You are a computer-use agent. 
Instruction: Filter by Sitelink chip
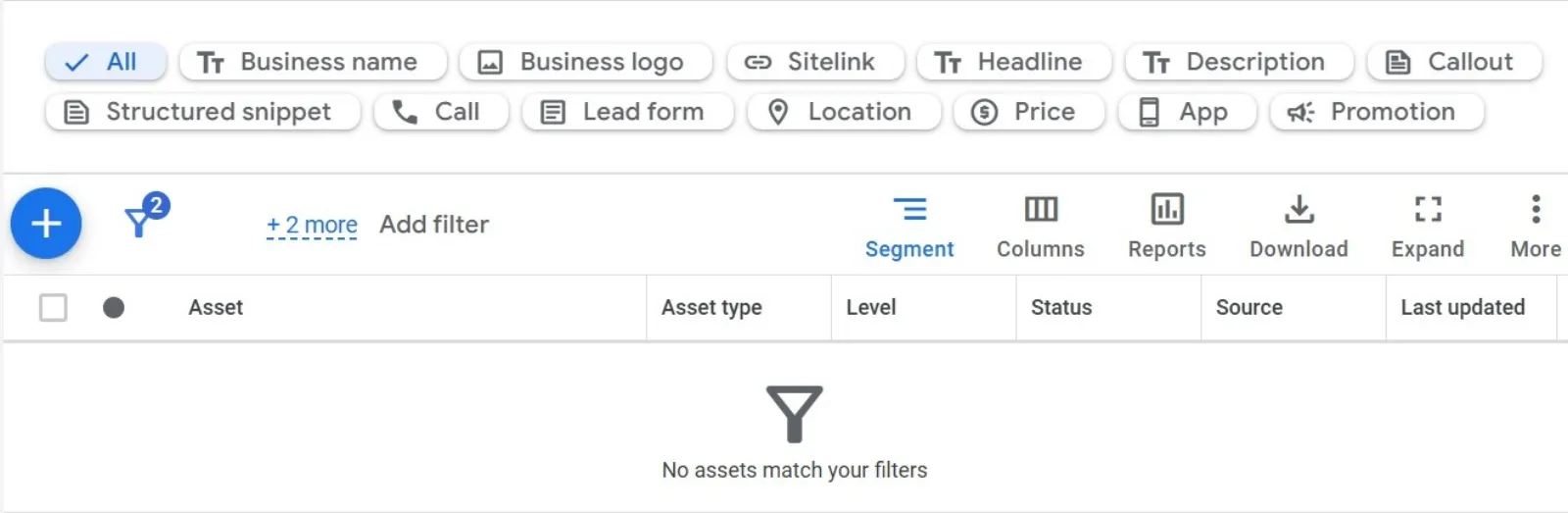tap(815, 62)
